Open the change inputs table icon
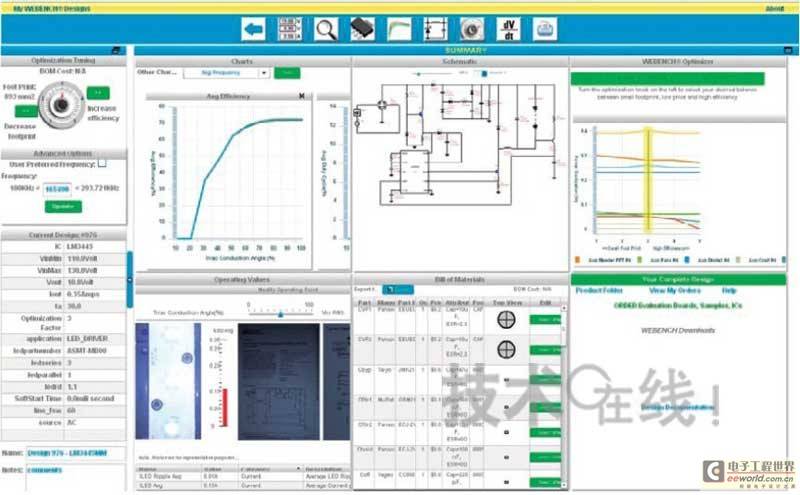 click(289, 29)
